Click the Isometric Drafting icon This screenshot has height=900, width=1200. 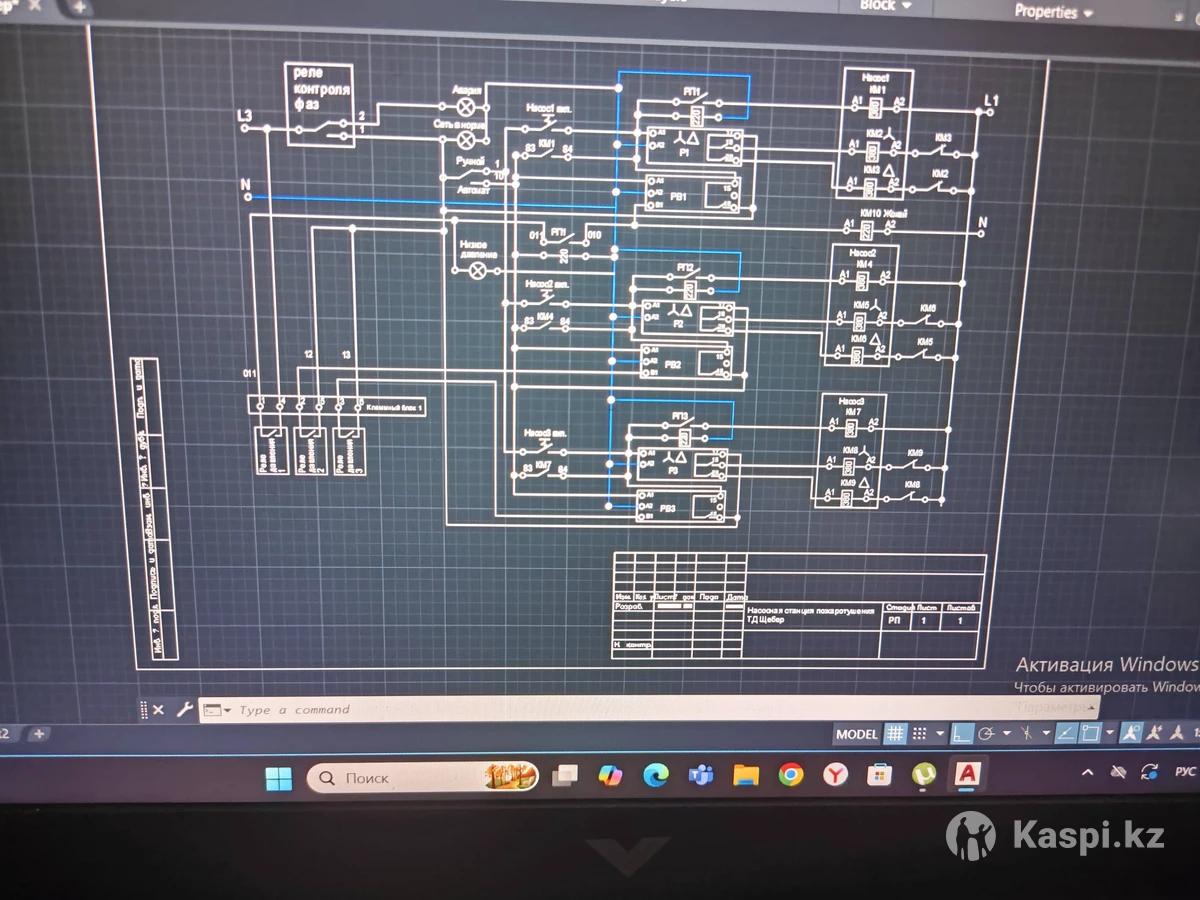point(1026,734)
